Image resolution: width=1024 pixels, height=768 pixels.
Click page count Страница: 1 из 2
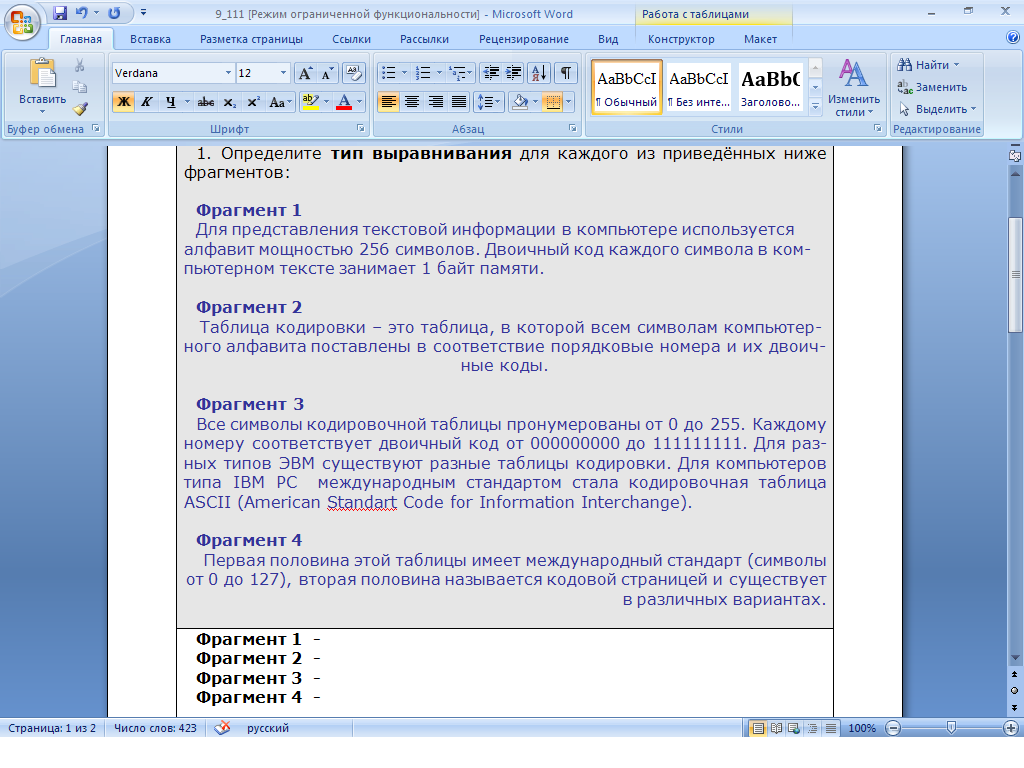click(52, 728)
